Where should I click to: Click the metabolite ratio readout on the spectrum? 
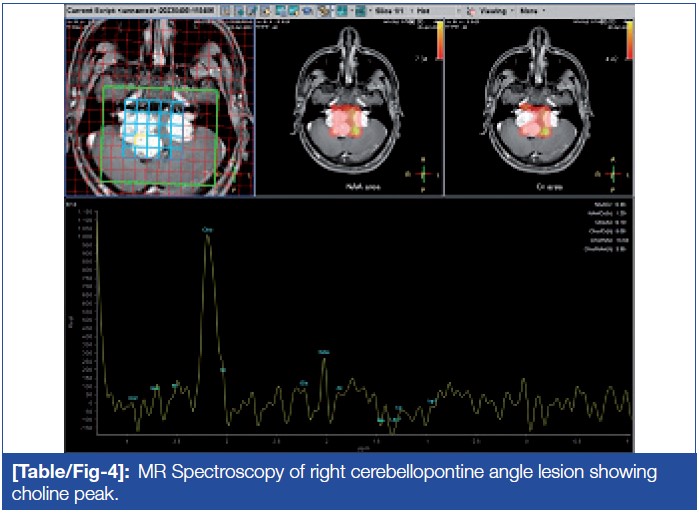(x=609, y=230)
